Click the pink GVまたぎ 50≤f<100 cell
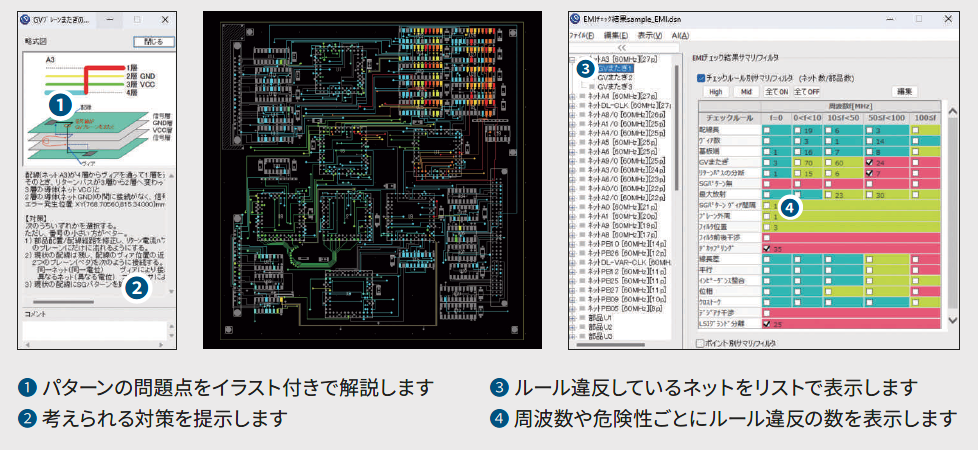 (x=887, y=160)
